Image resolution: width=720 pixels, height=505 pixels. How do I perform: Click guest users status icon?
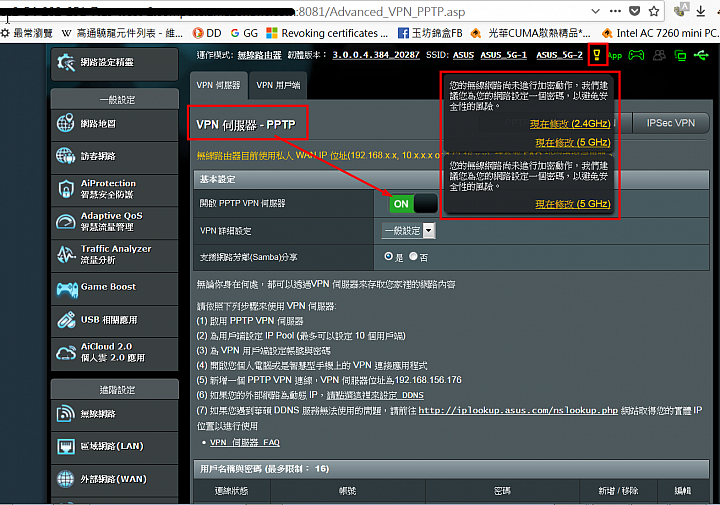[x=659, y=56]
